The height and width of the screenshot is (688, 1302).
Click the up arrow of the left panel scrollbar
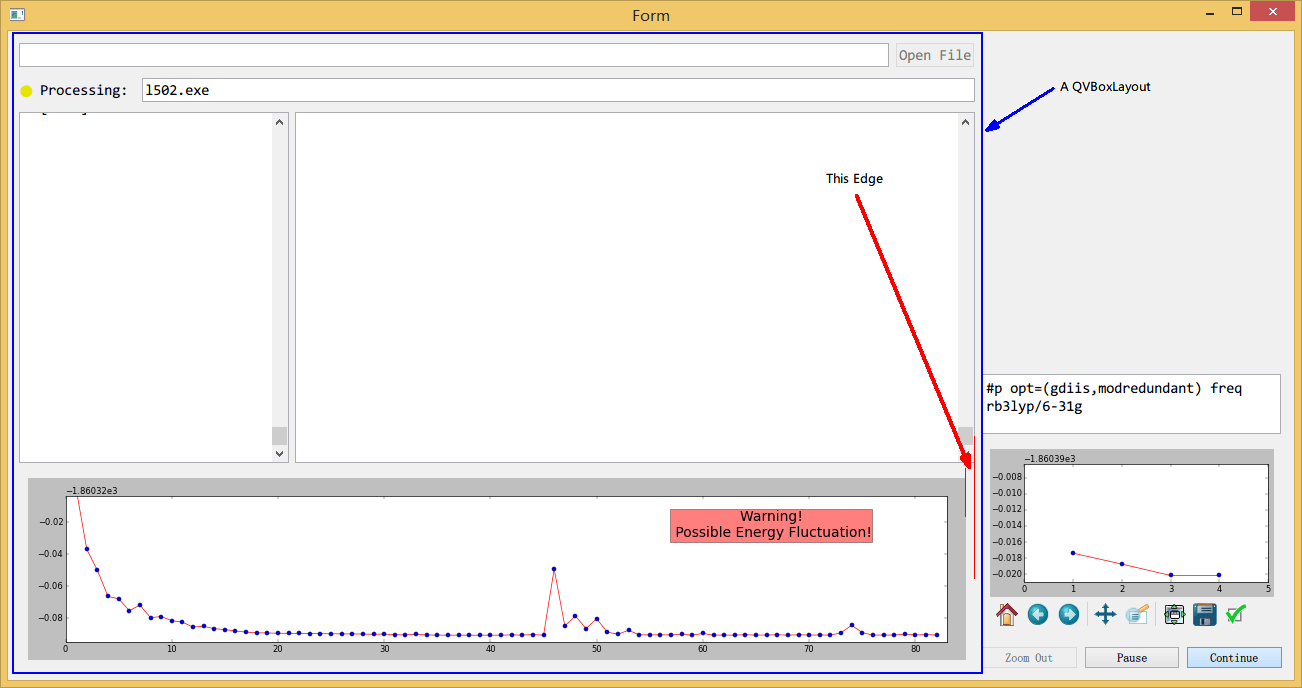(279, 121)
